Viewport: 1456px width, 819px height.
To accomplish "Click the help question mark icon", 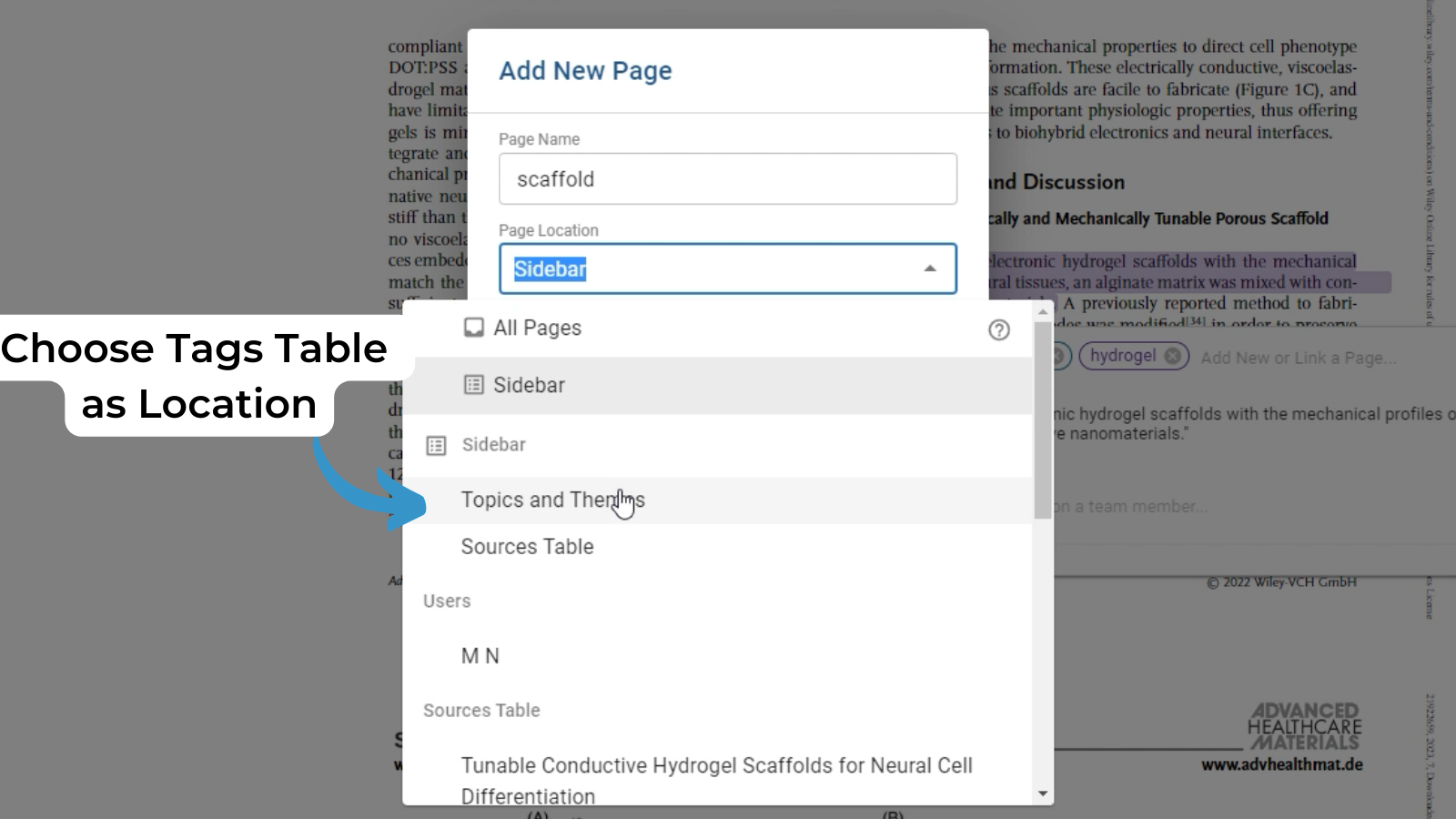I will point(999,329).
